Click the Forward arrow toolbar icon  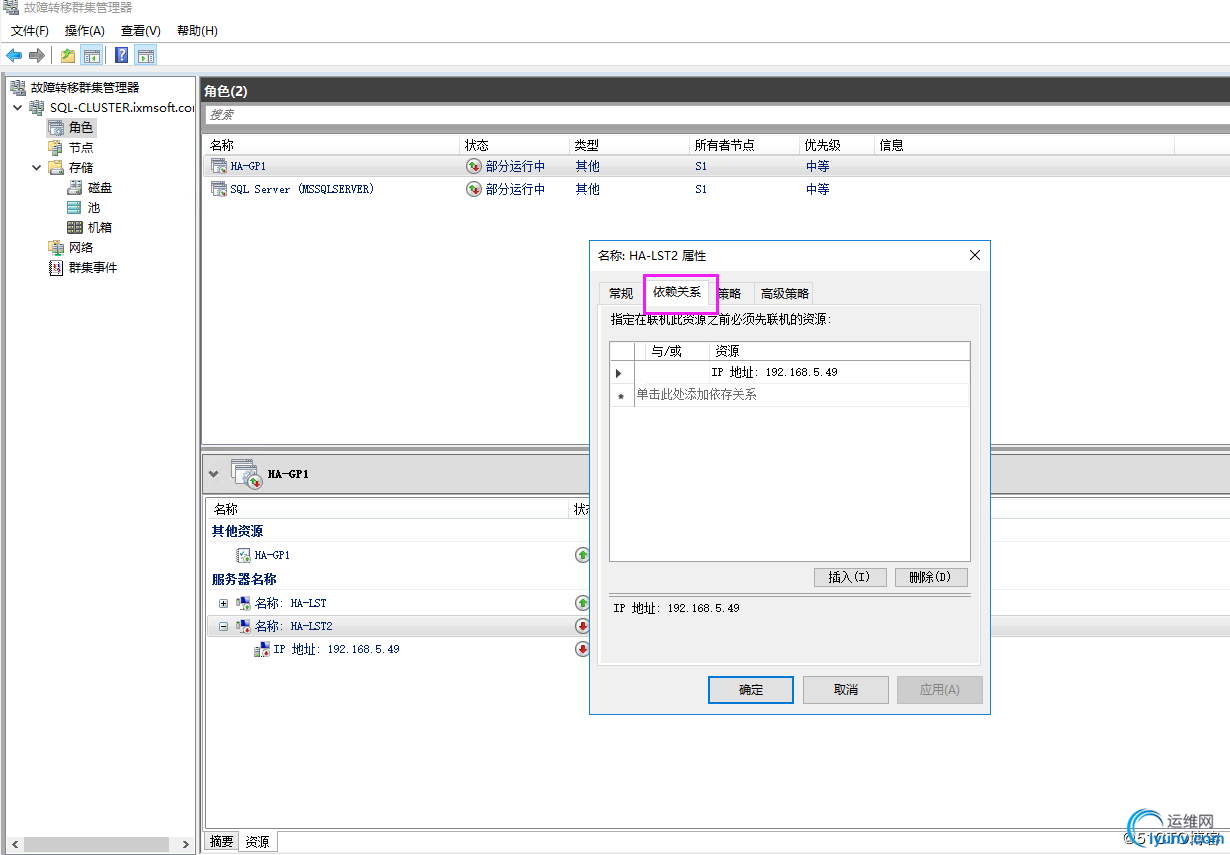37,55
